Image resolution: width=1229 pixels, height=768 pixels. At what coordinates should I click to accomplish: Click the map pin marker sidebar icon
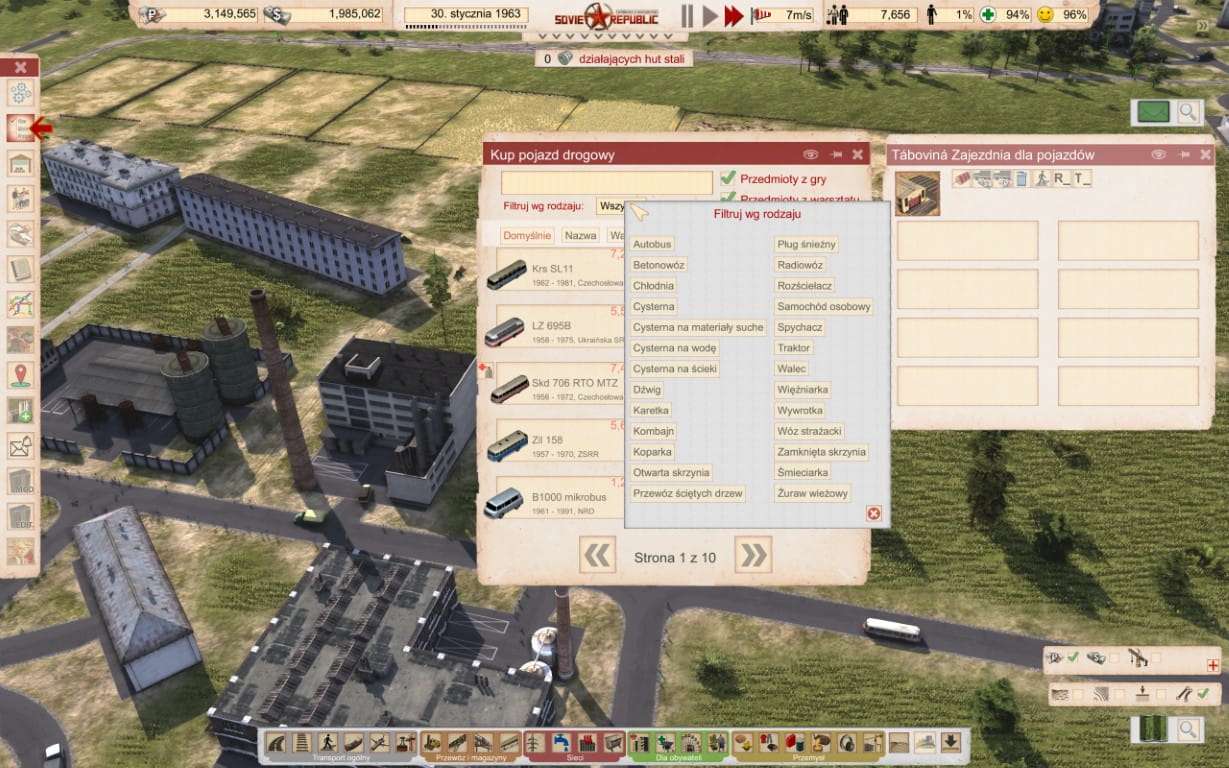[20, 375]
